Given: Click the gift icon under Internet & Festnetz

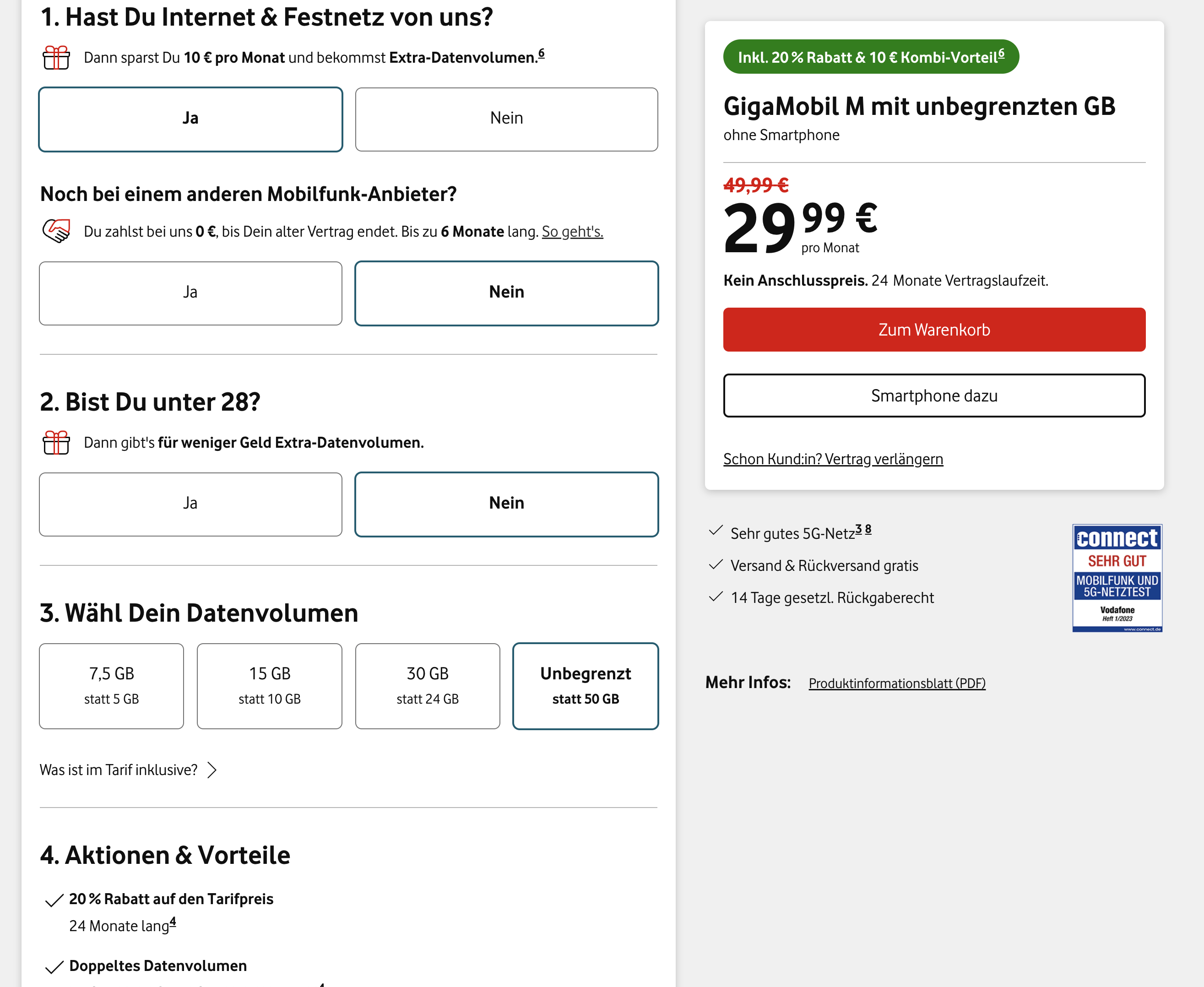Looking at the screenshot, I should 56,57.
